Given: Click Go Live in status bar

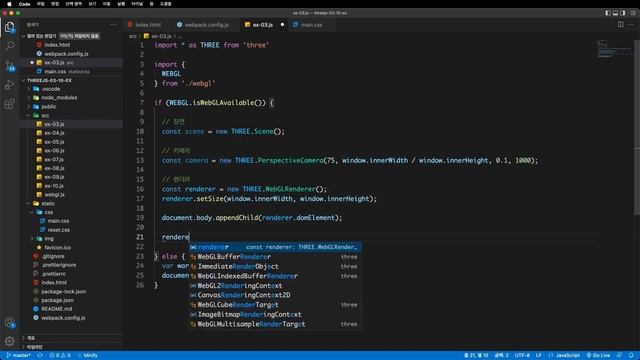Looking at the screenshot, I should [598, 356].
